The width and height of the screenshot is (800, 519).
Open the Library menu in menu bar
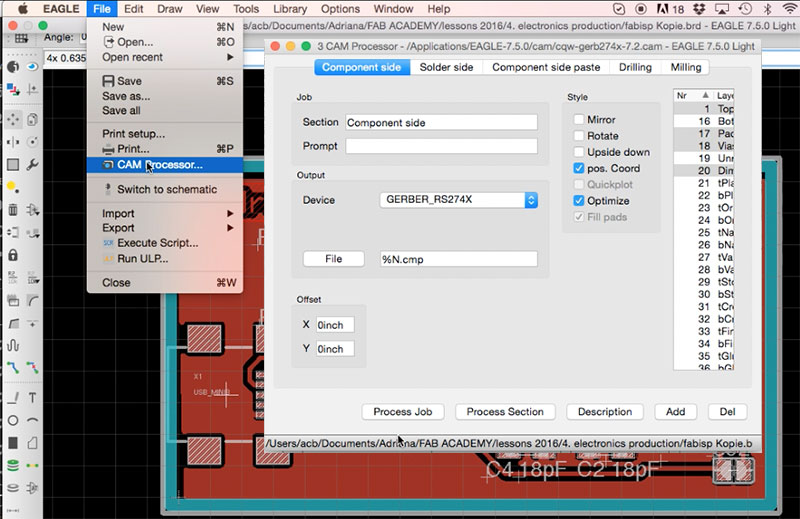[x=290, y=9]
